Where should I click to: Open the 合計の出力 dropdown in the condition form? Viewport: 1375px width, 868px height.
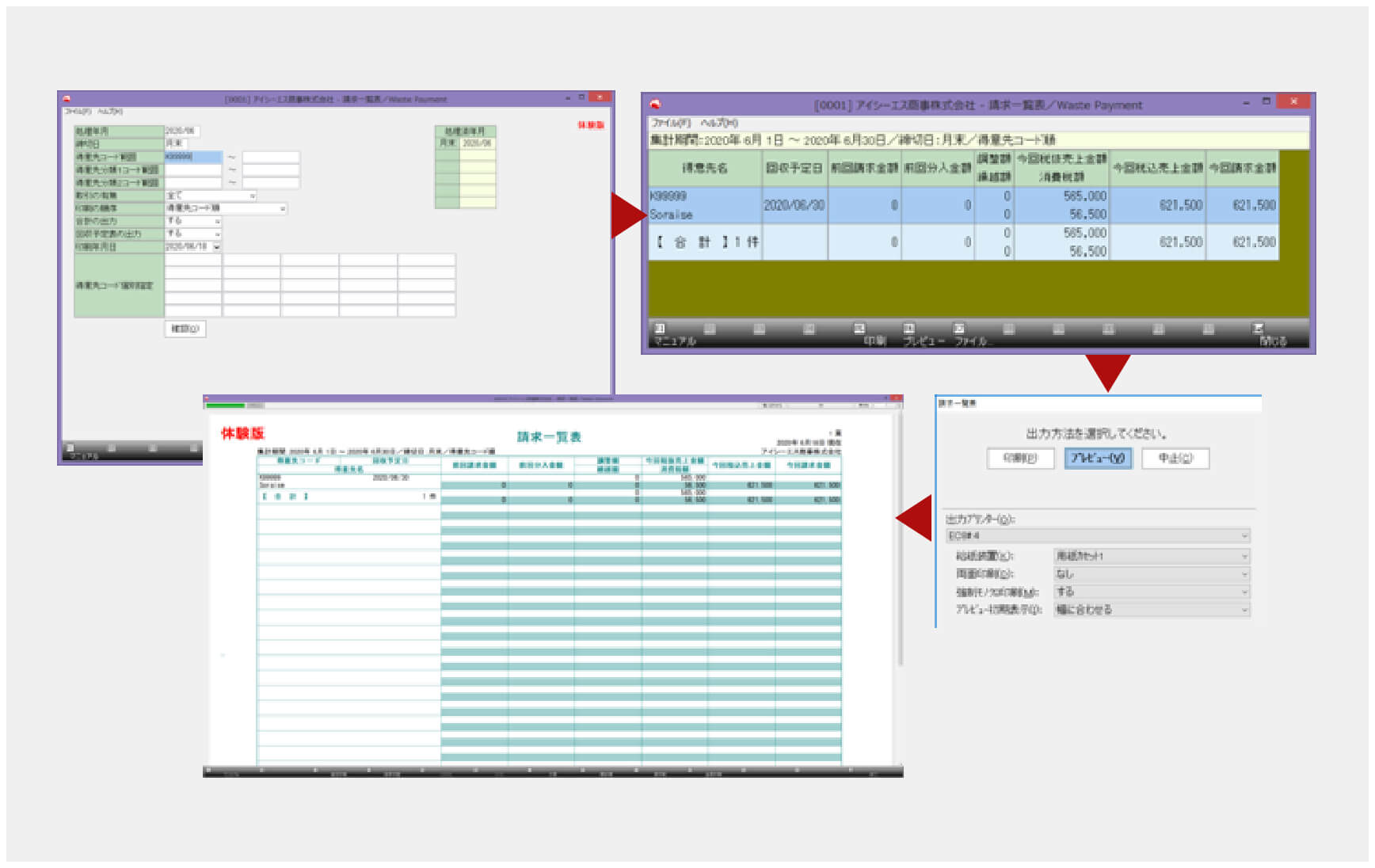pyautogui.click(x=193, y=221)
